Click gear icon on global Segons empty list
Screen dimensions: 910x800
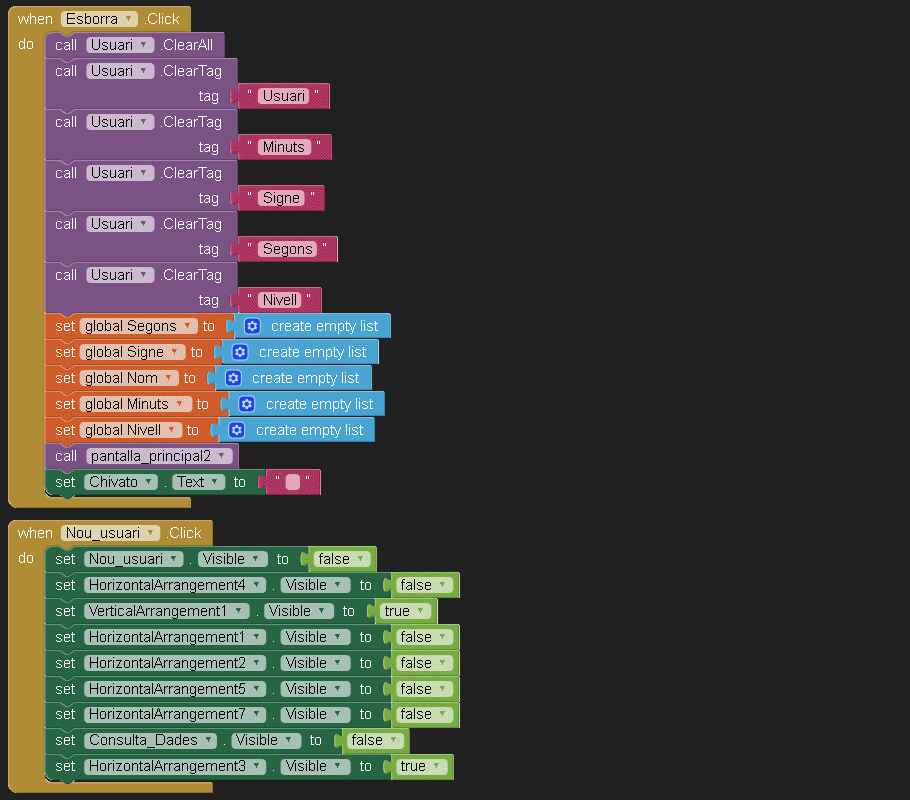tap(252, 326)
